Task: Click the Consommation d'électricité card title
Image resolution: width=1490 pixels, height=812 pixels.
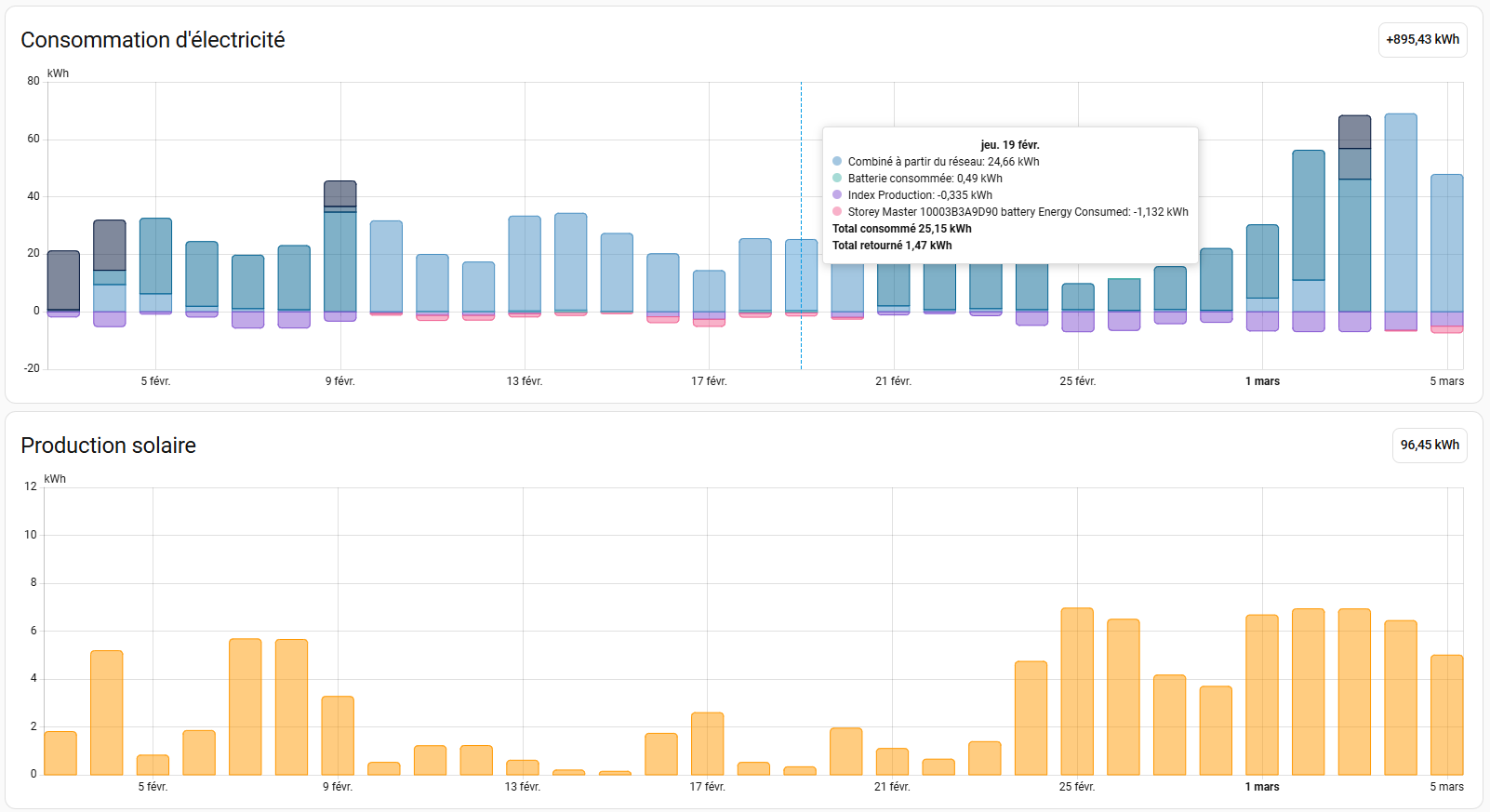Action: click(153, 40)
